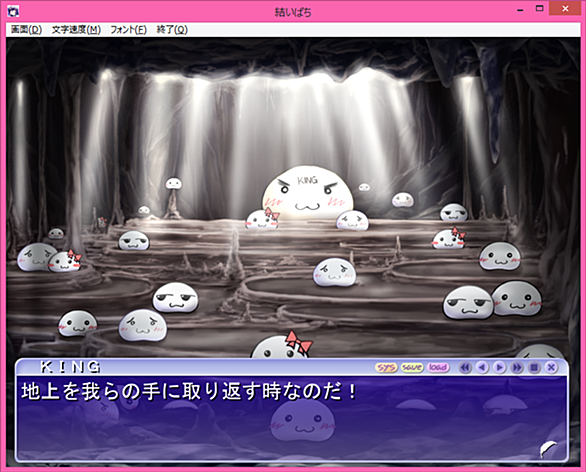The width and height of the screenshot is (586, 472).
Task: Click the dialogue line 地上を我らの手に取り返す時なのだ！
Action: click(x=189, y=392)
